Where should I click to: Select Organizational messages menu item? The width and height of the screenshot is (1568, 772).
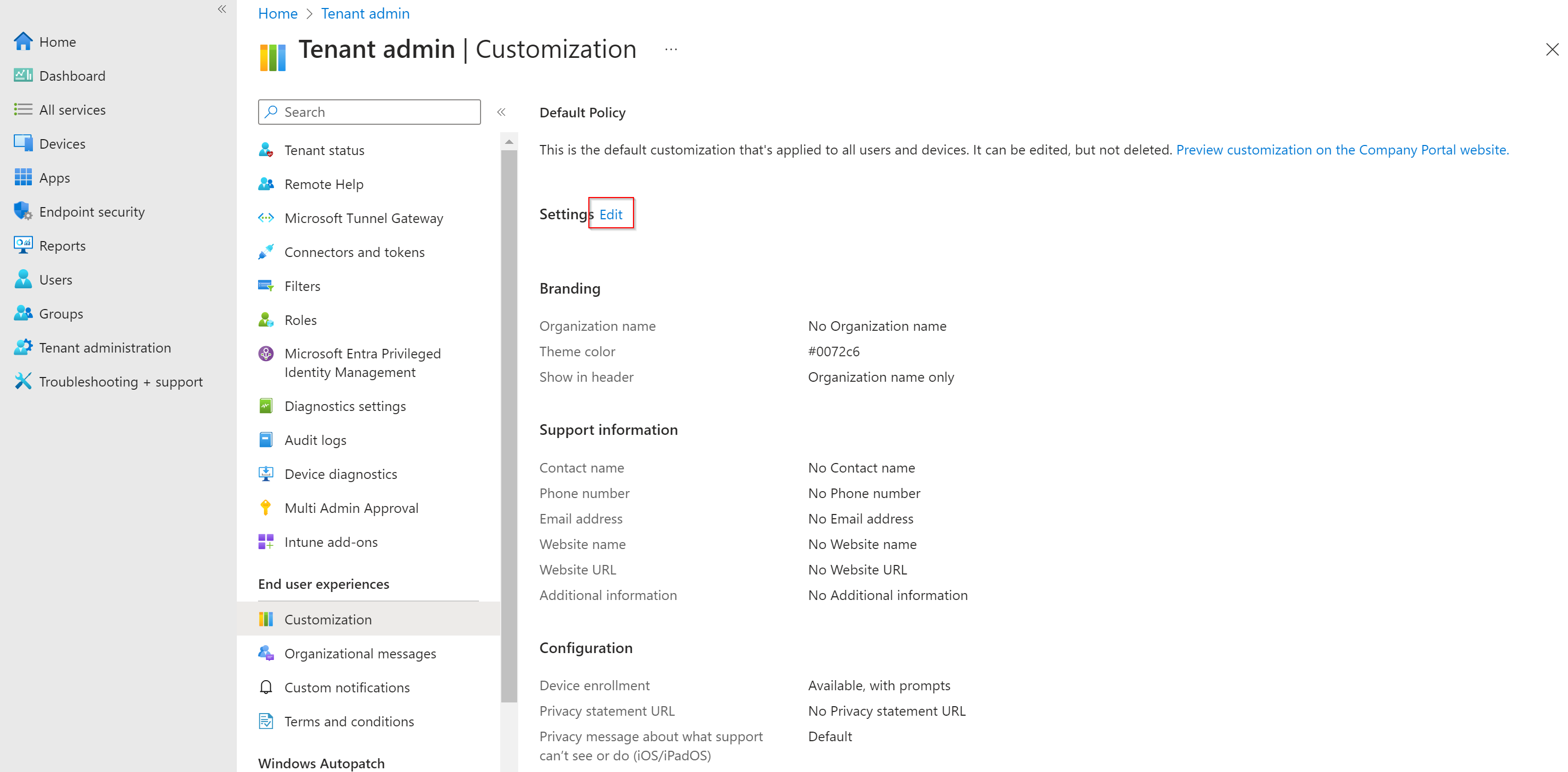[359, 653]
